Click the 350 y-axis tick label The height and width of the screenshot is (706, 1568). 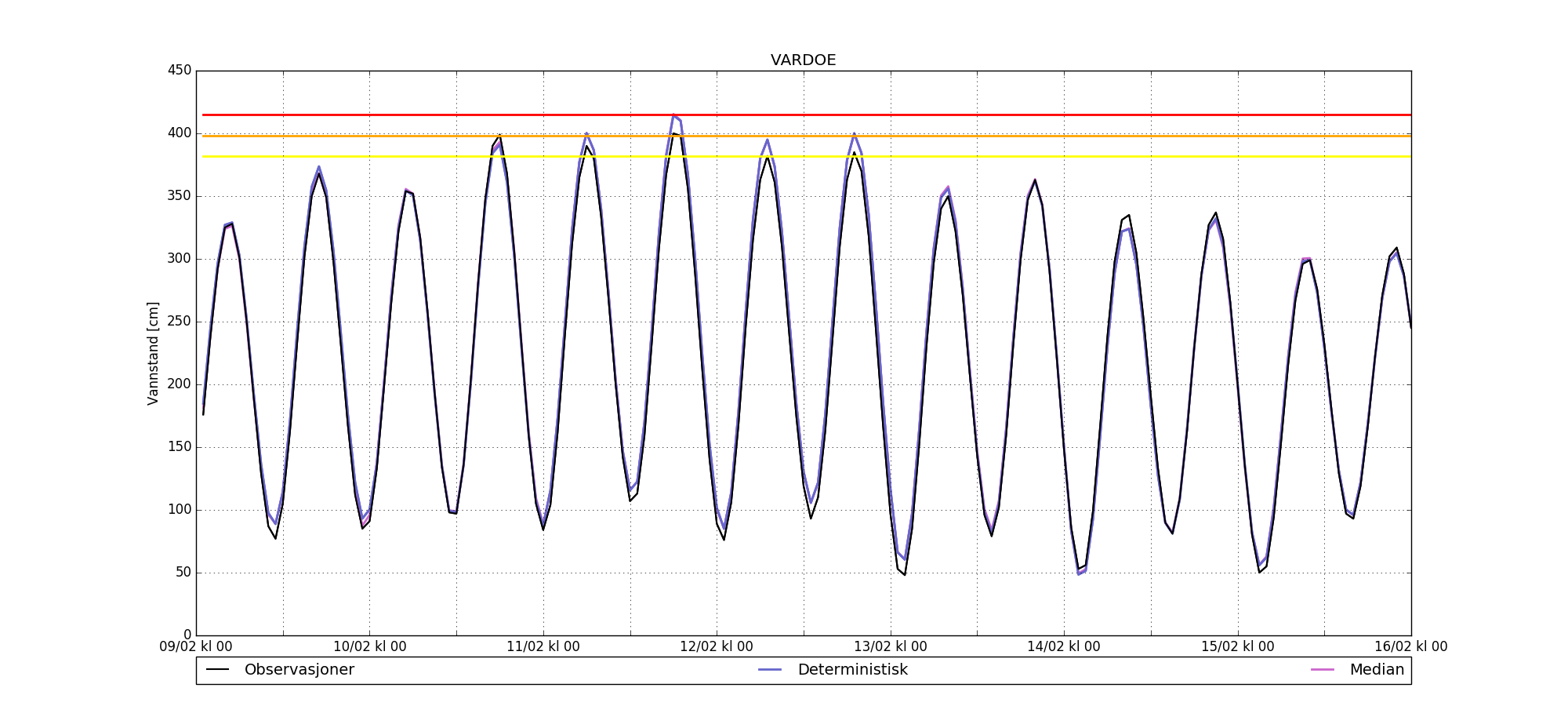pos(180,196)
